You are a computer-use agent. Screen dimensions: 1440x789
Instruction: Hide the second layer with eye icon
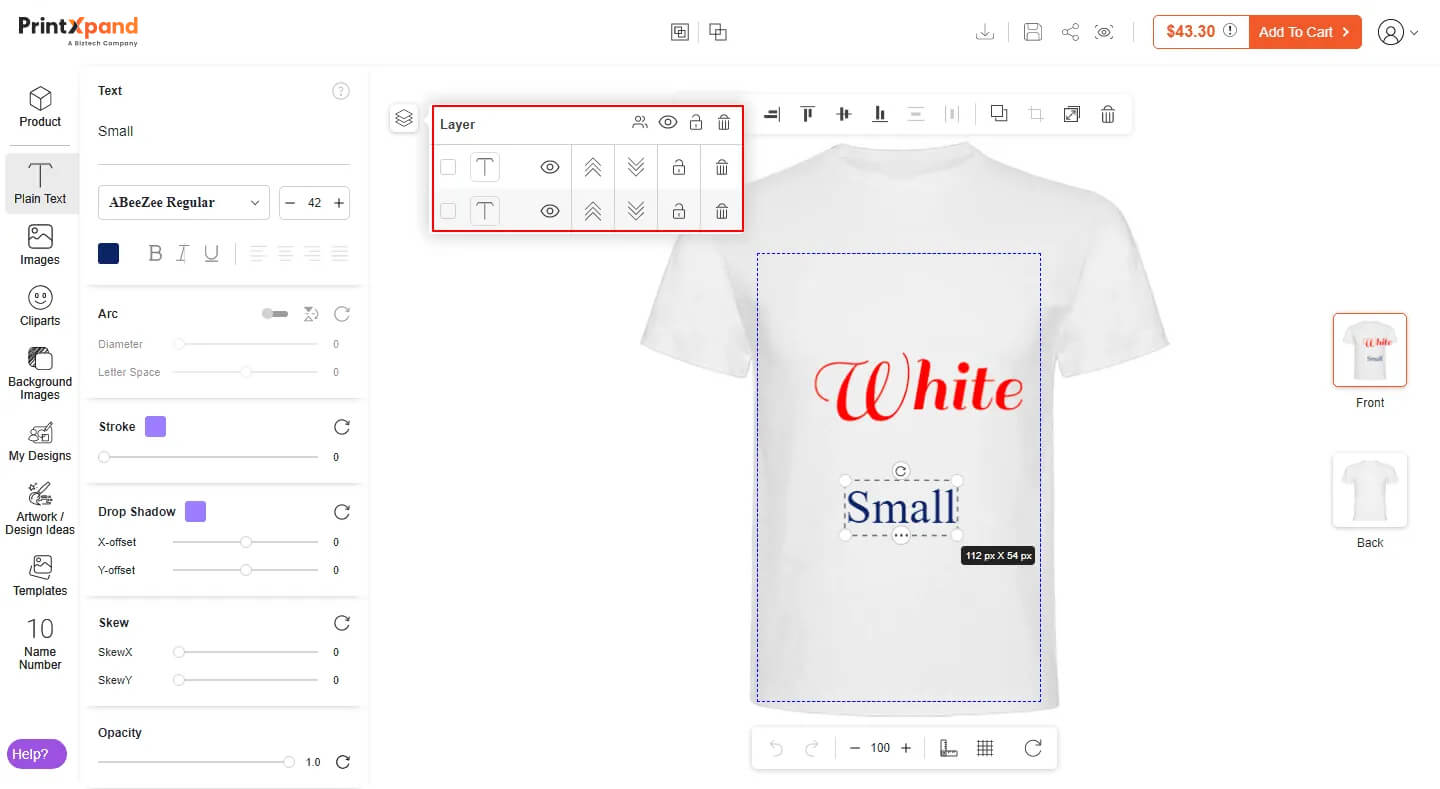click(549, 211)
